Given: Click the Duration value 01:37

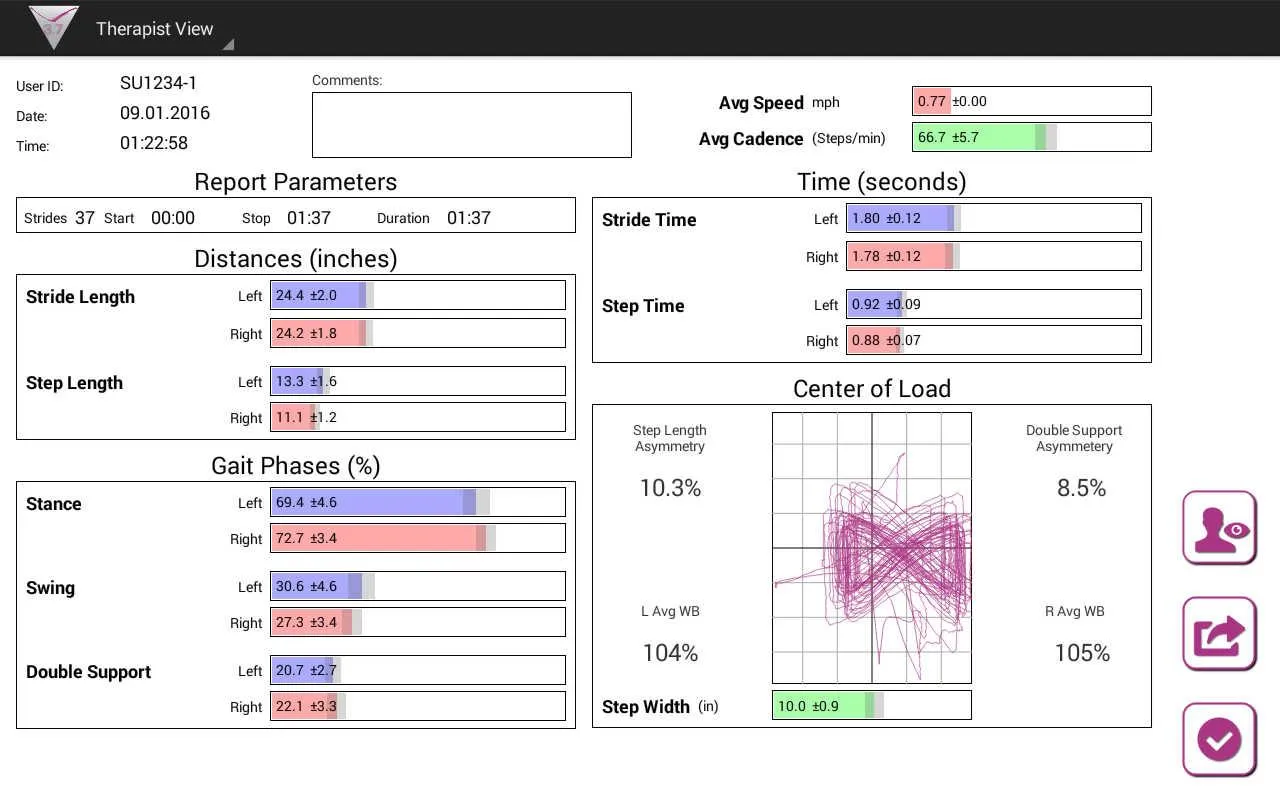Looking at the screenshot, I should [469, 218].
